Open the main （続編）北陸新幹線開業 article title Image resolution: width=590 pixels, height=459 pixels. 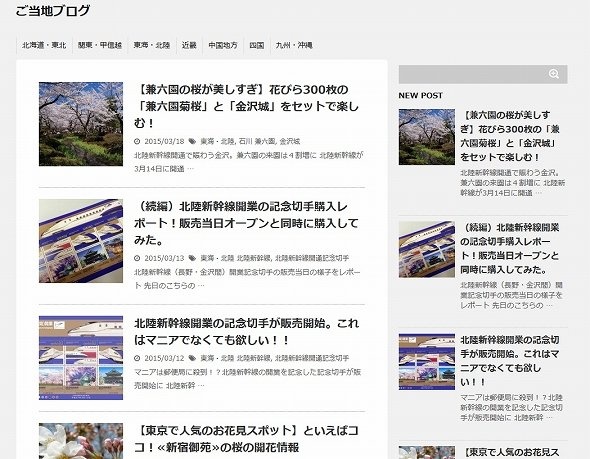(246, 223)
